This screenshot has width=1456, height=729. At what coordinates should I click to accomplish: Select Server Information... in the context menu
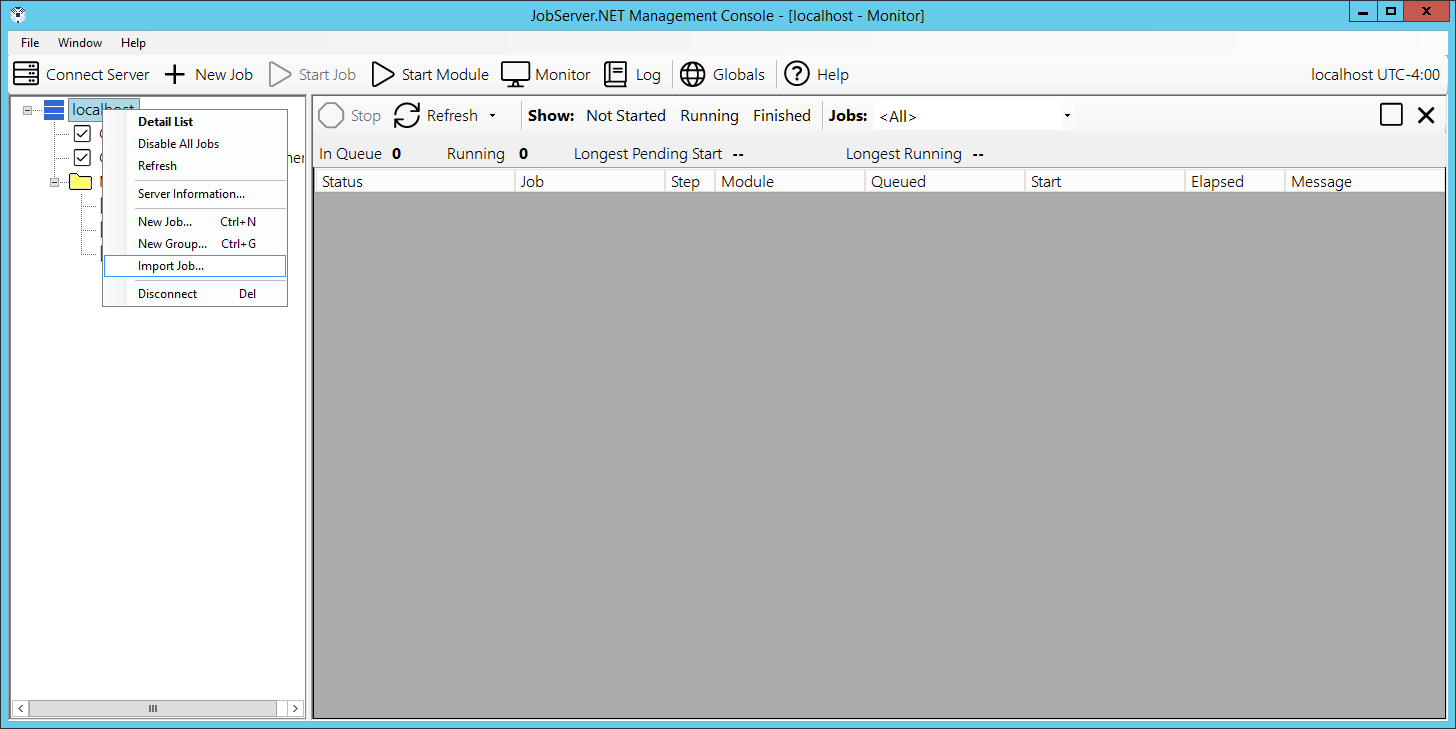coord(191,194)
